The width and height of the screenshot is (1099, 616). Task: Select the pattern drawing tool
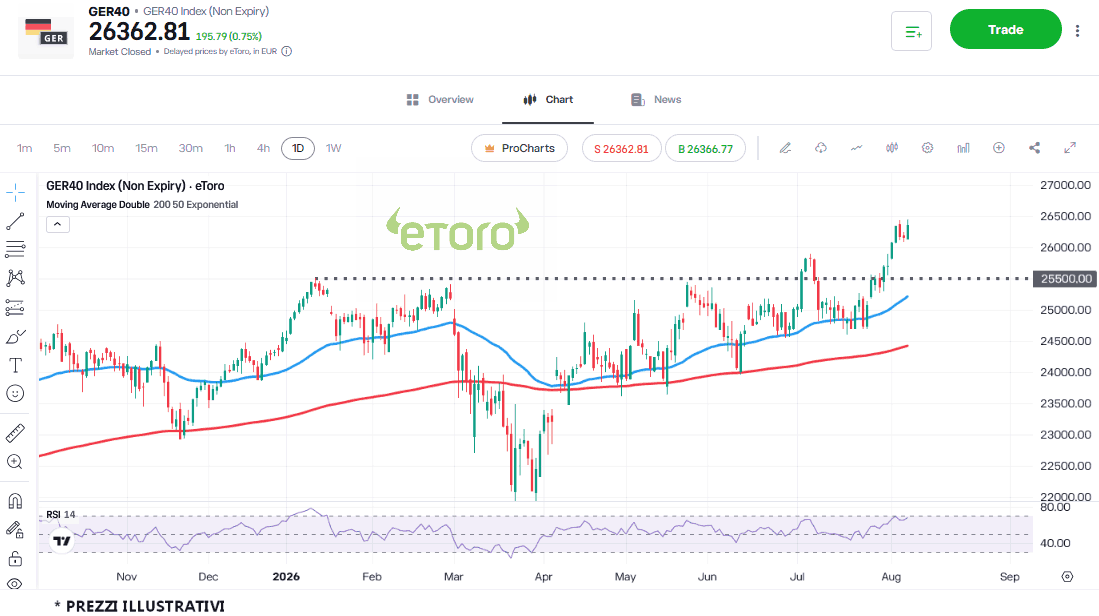15,278
